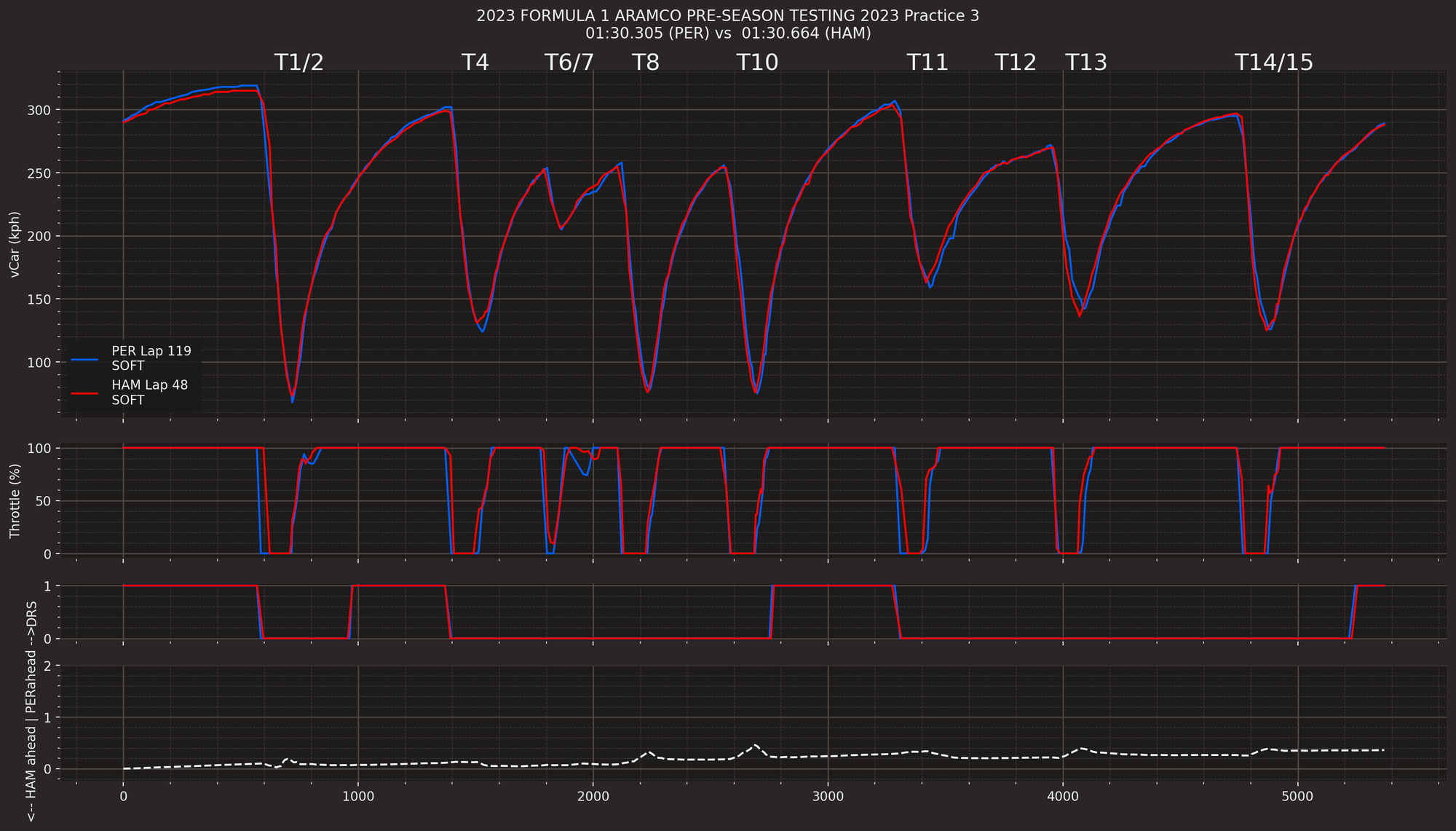Select the T4 turn marker label

[x=477, y=63]
